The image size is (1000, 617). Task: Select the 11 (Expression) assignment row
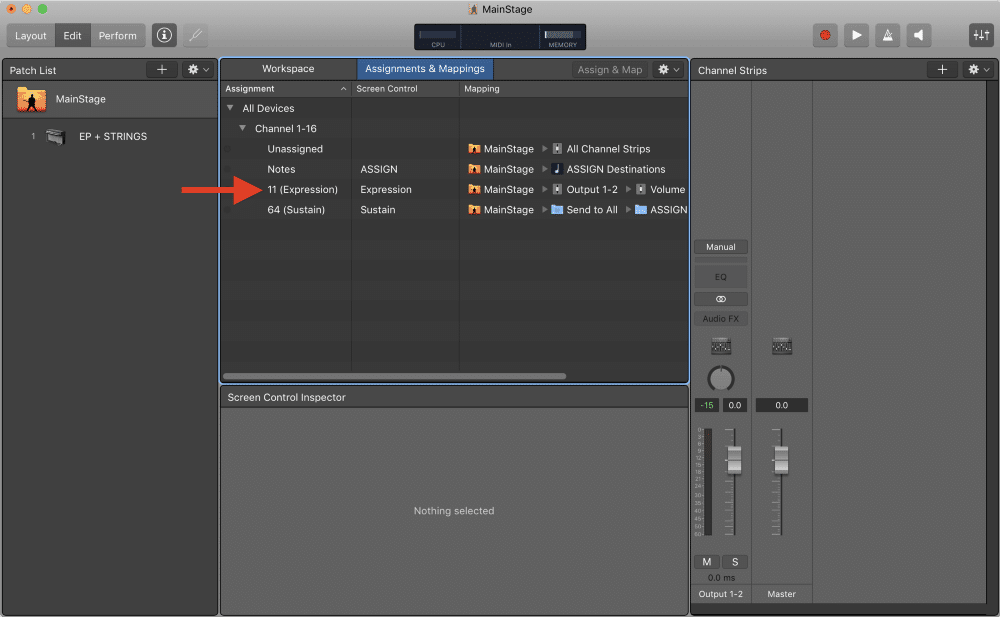tap(455, 190)
